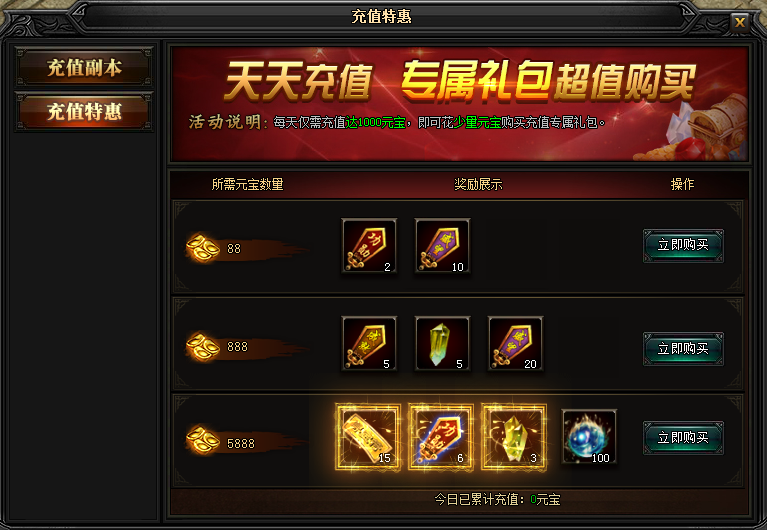
Task: Select the glowing yellow crystal with quantity 3
Action: 514,437
